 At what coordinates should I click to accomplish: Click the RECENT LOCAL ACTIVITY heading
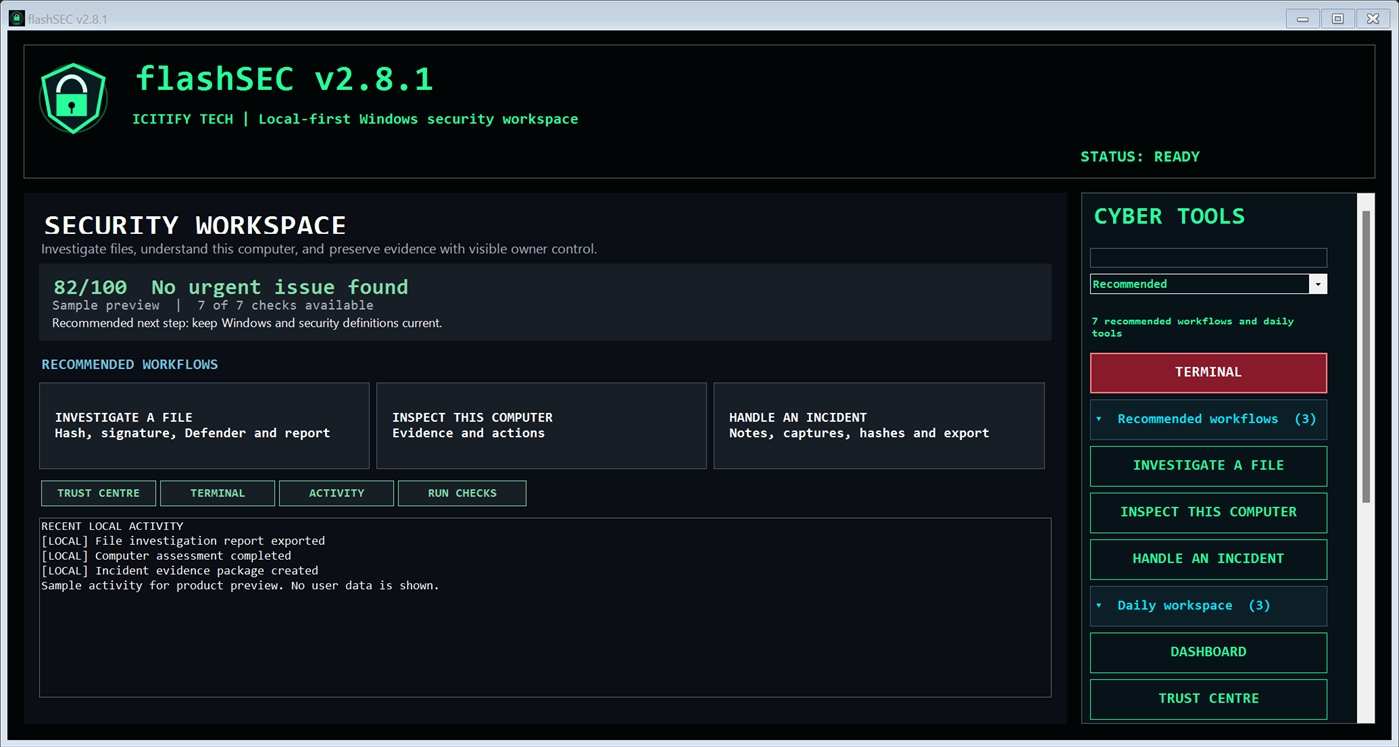[112, 526]
